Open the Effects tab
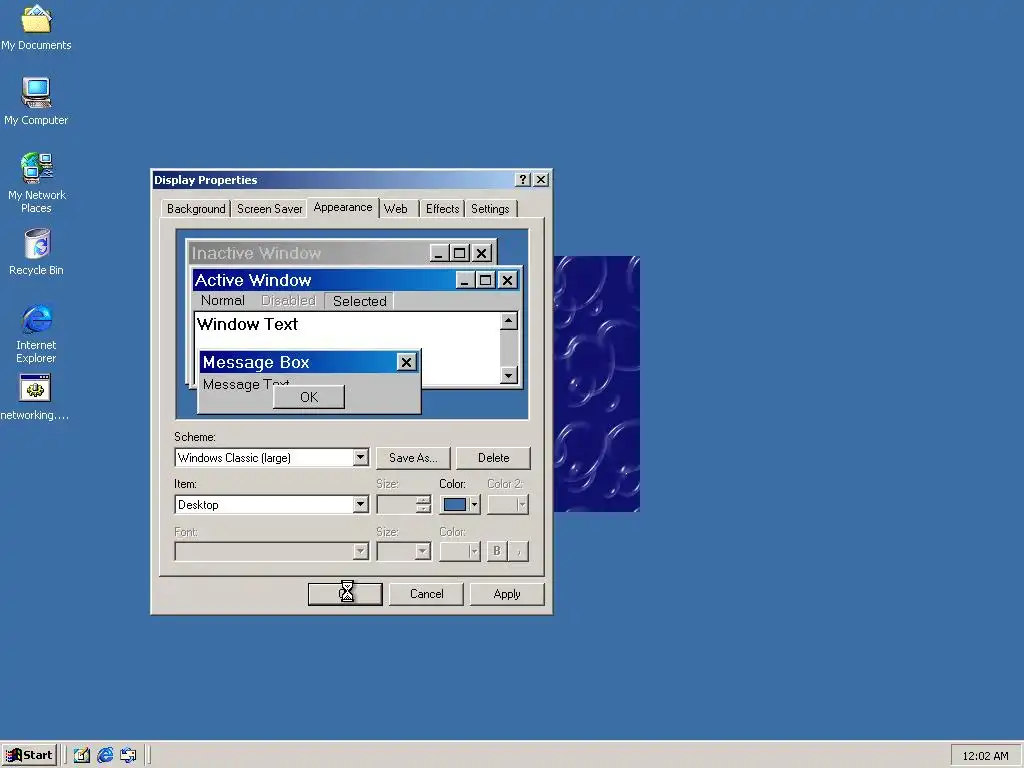 point(442,208)
